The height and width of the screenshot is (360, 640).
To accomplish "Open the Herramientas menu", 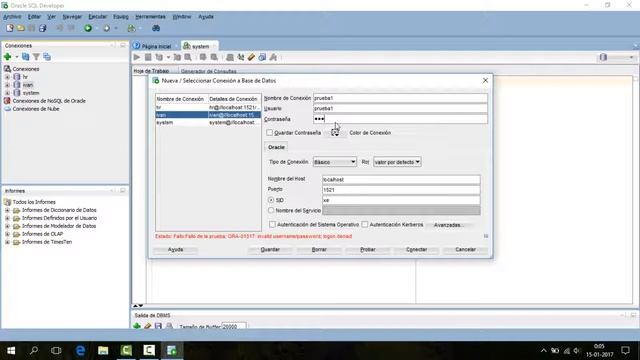I will coord(150,17).
